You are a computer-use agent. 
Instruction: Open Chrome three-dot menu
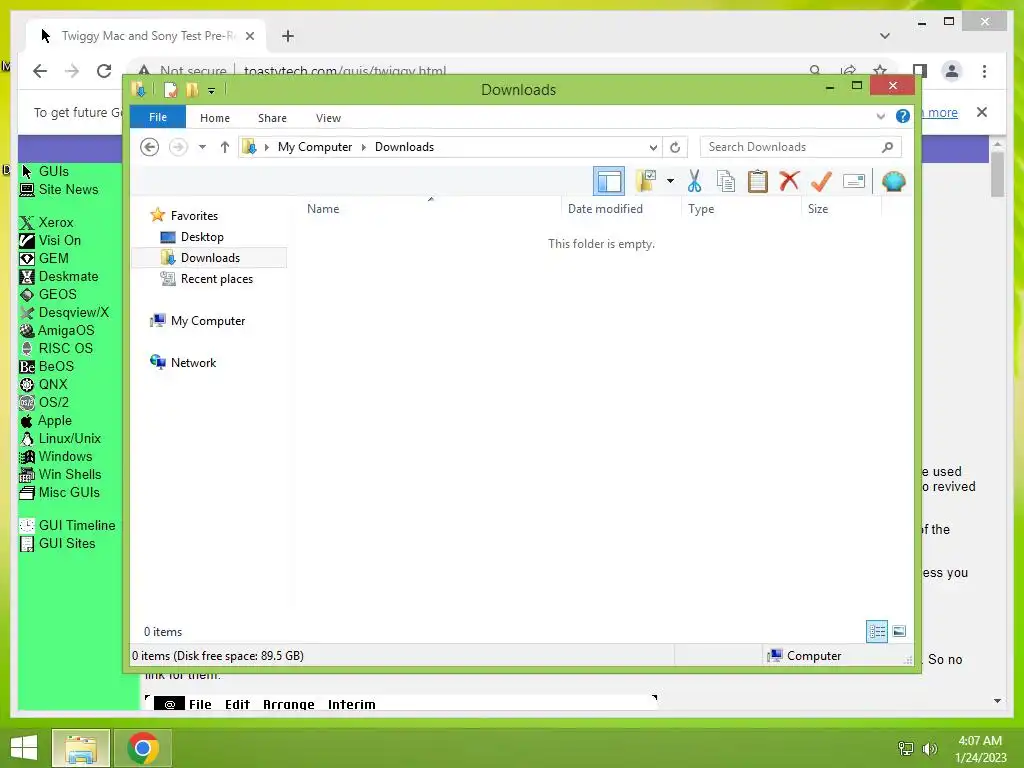coord(984,71)
